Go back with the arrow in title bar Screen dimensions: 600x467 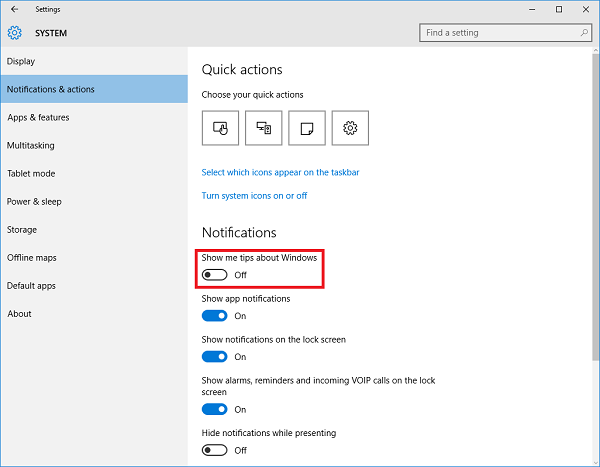[13, 9]
